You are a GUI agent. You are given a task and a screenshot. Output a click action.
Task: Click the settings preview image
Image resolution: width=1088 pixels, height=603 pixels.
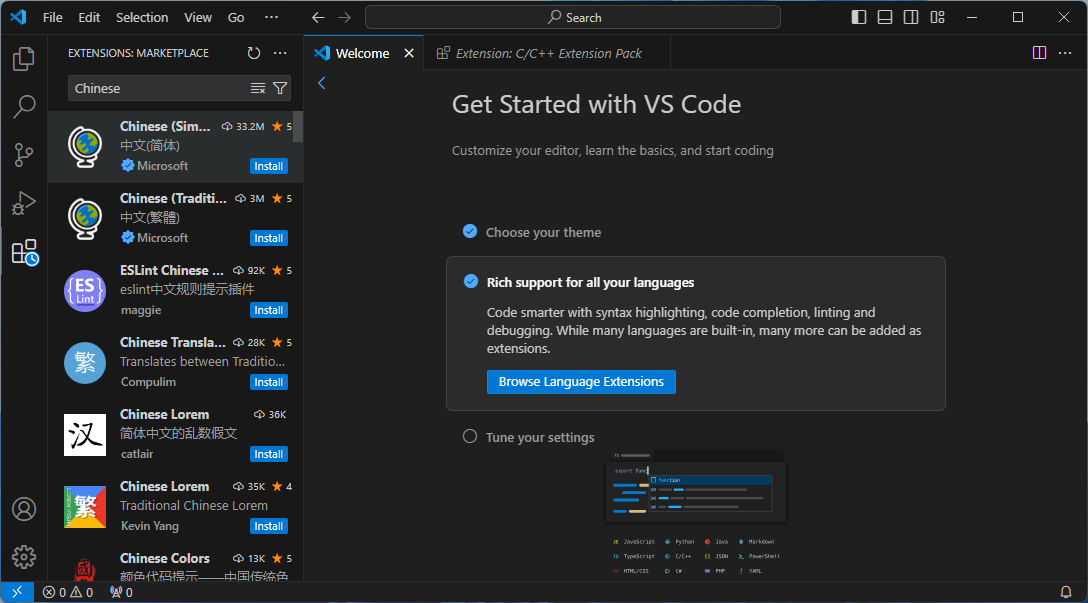click(696, 513)
